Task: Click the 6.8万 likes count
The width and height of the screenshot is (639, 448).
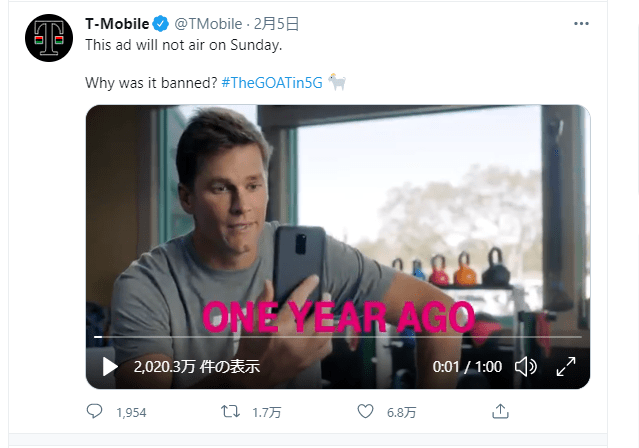Action: click(401, 413)
